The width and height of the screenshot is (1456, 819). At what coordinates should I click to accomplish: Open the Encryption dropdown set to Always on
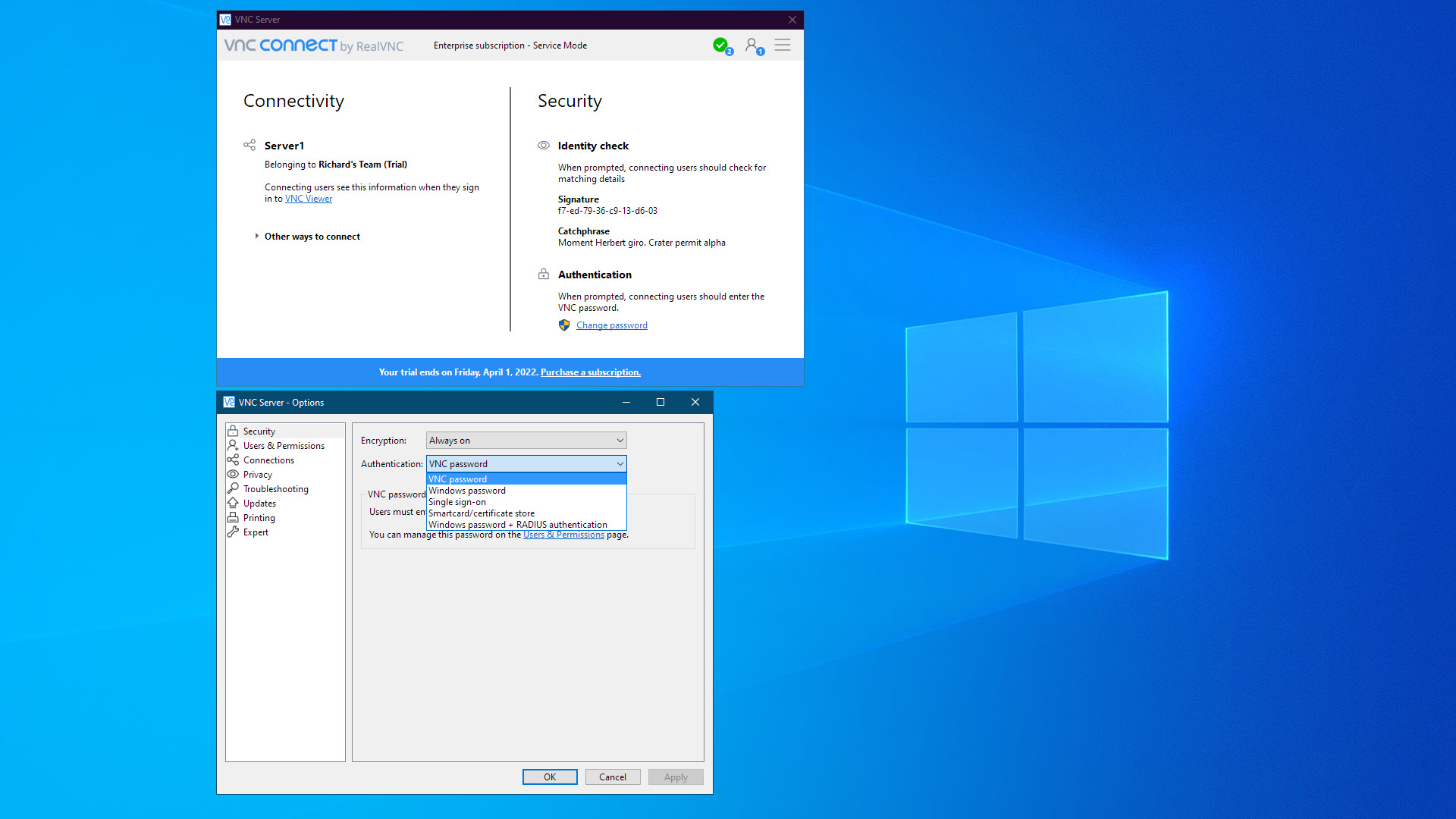(x=526, y=441)
